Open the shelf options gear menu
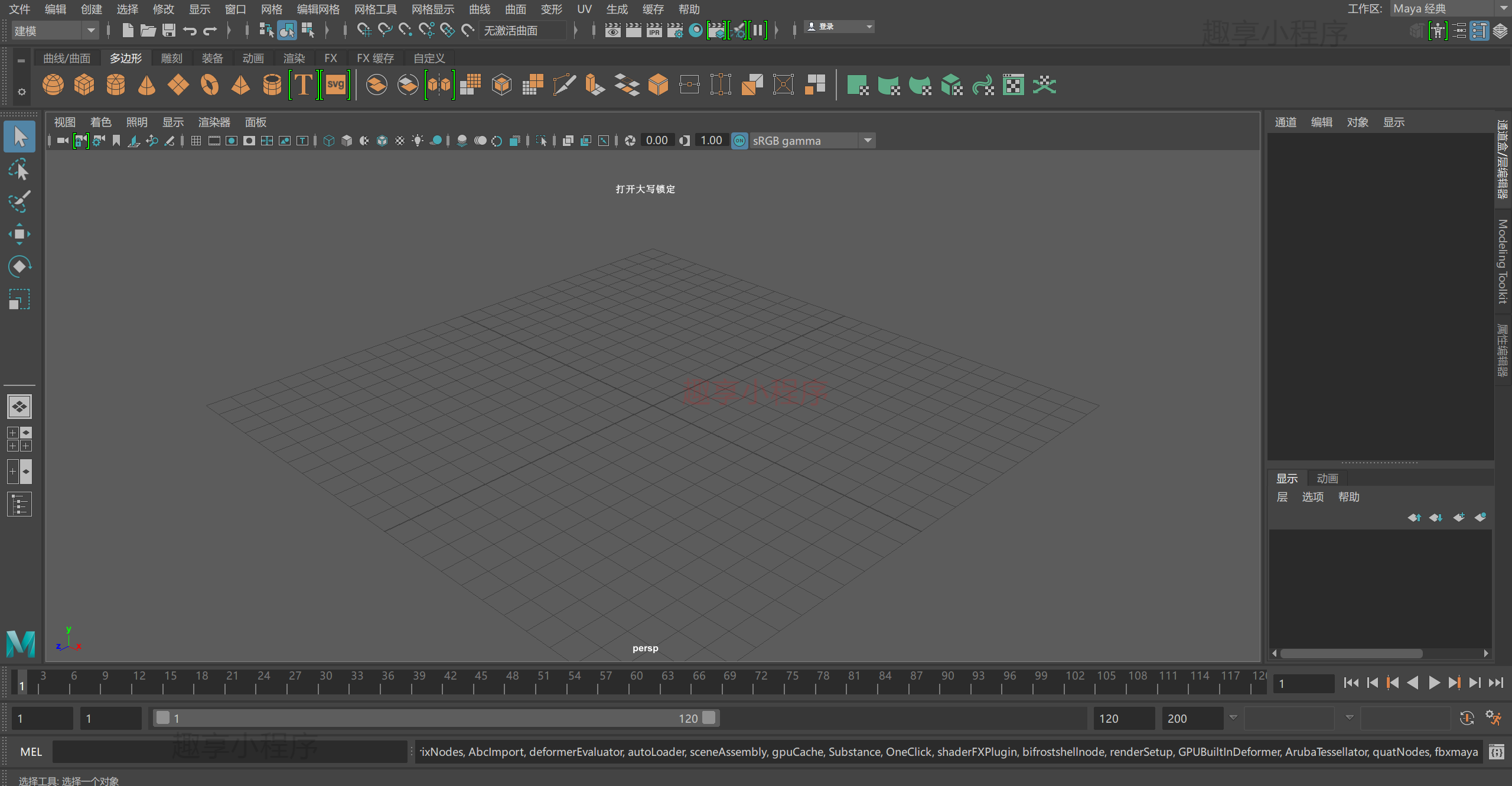The height and width of the screenshot is (786, 1512). (x=21, y=92)
